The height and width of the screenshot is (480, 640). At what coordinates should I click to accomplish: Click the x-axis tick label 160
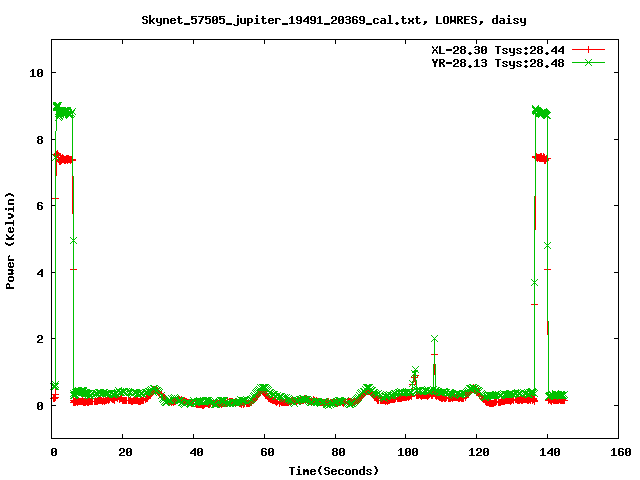(621, 452)
